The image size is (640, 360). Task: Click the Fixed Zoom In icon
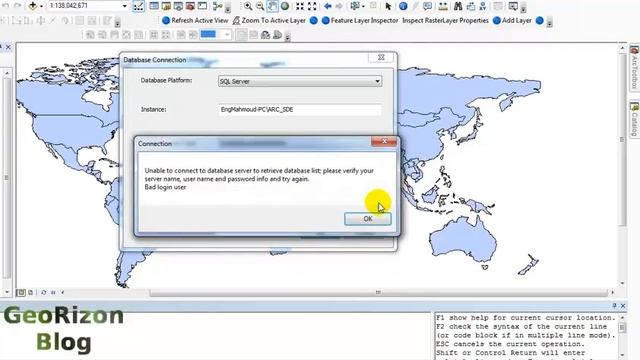300,6
